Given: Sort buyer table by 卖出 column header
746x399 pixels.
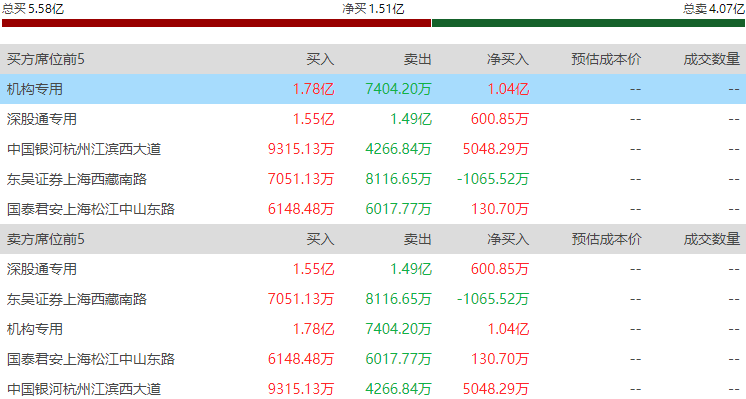Looking at the screenshot, I should pos(418,59).
